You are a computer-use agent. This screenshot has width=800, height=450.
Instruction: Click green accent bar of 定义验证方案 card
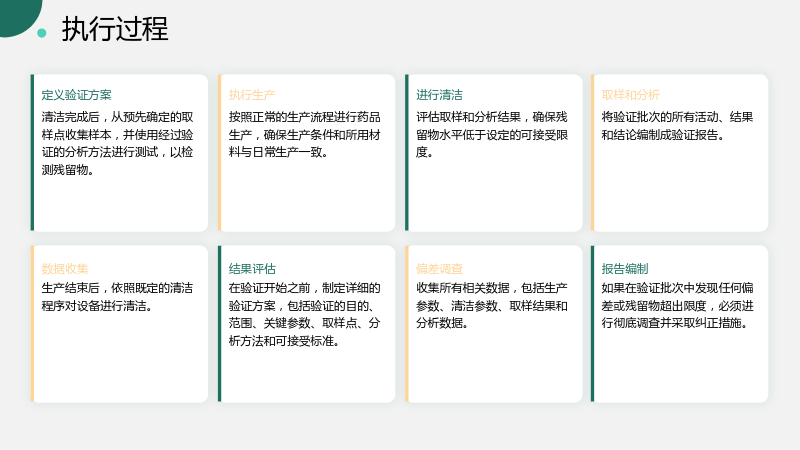pos(32,153)
